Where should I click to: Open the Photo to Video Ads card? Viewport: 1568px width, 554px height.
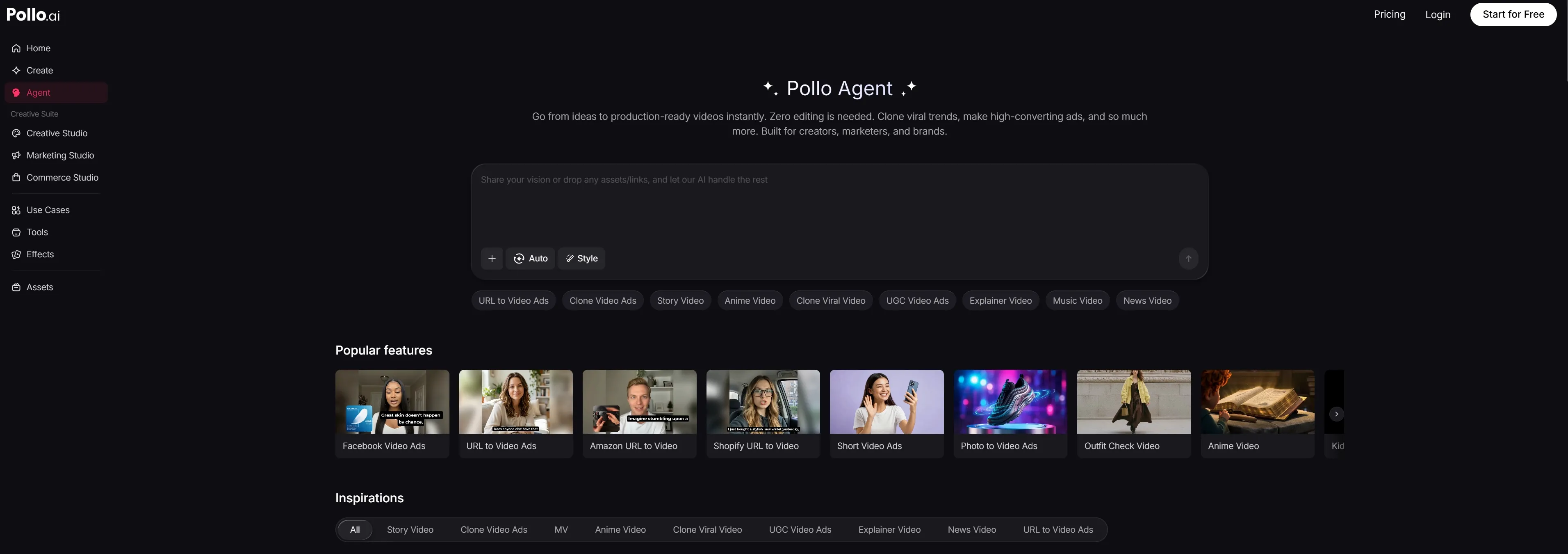point(1010,414)
